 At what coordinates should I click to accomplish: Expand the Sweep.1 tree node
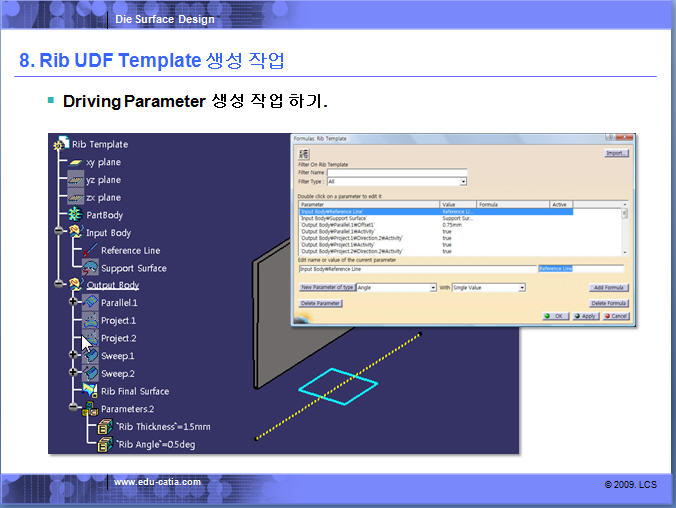point(73,356)
